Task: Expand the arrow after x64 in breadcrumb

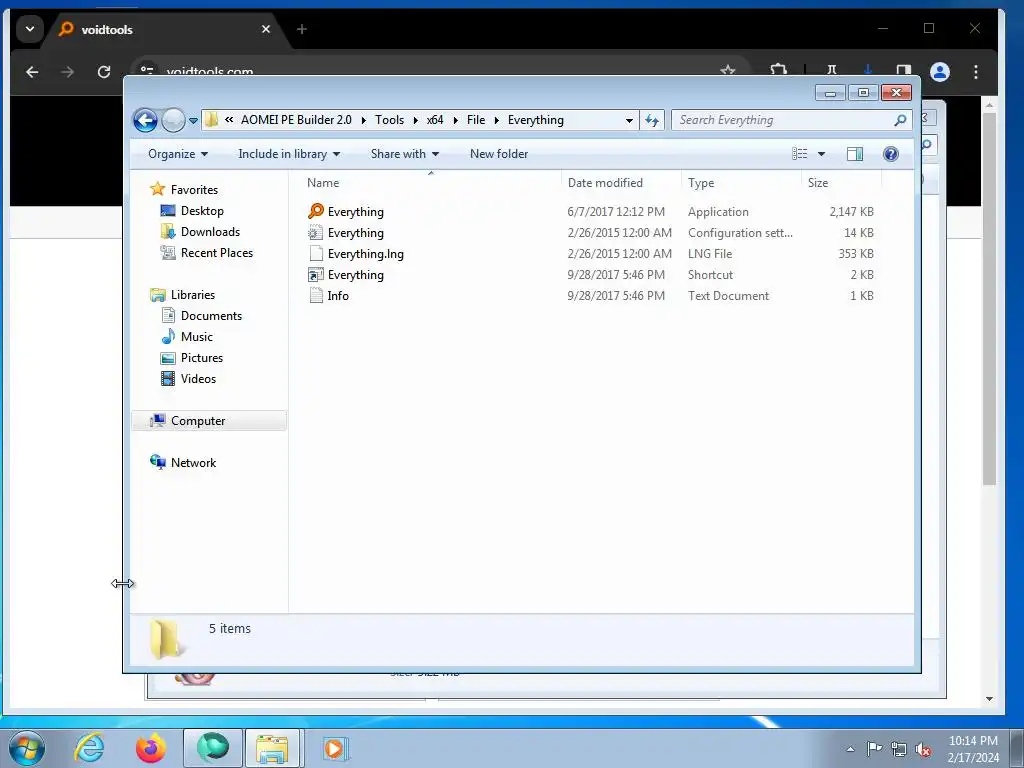Action: point(455,120)
